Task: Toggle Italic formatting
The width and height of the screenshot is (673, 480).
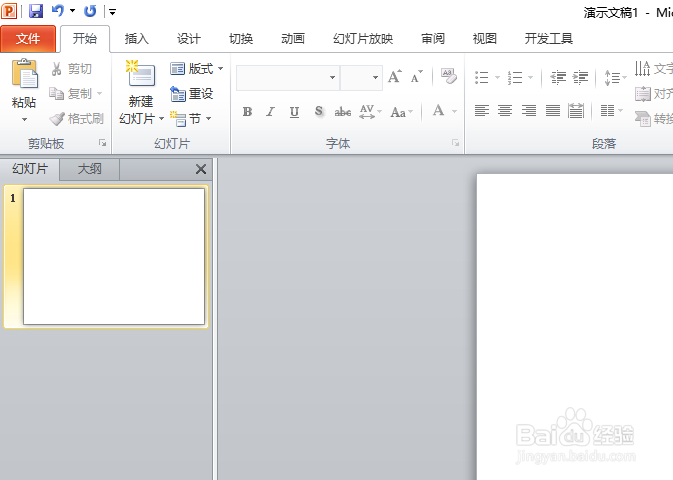Action: tap(270, 112)
